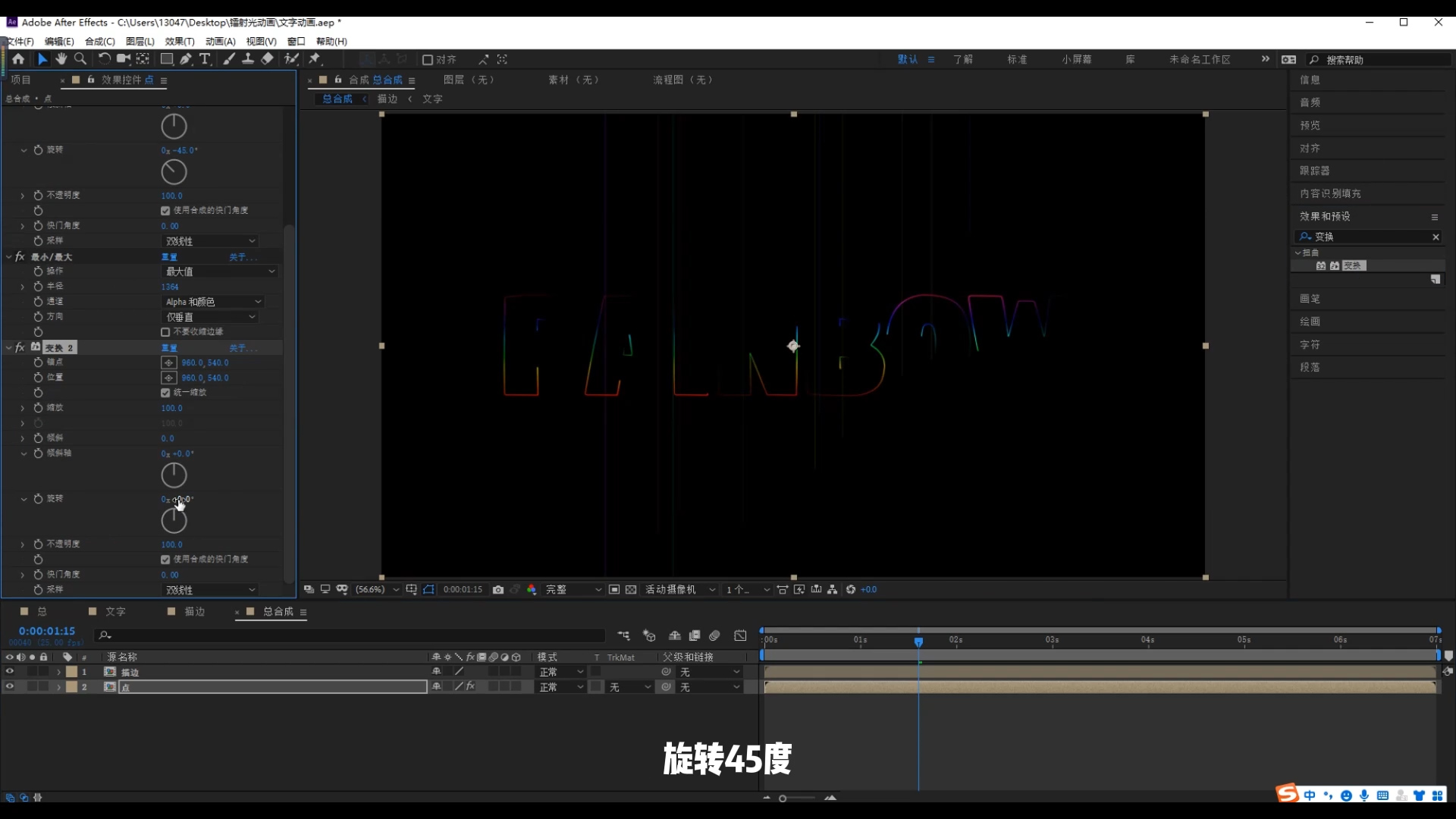Viewport: 1456px width, 819px height.
Task: Select the Eraser tool
Action: pyautogui.click(x=268, y=59)
